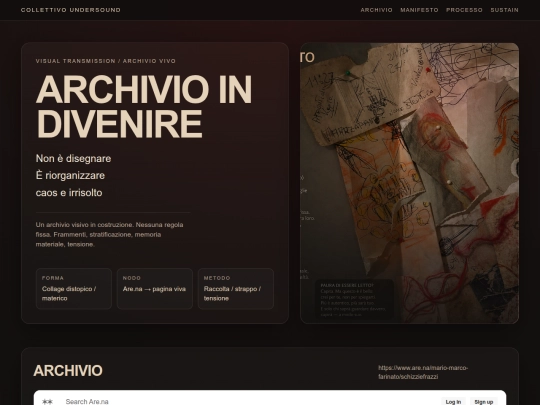Click the 'È riorganizzare' line
The height and width of the screenshot is (405, 540).
point(70,175)
